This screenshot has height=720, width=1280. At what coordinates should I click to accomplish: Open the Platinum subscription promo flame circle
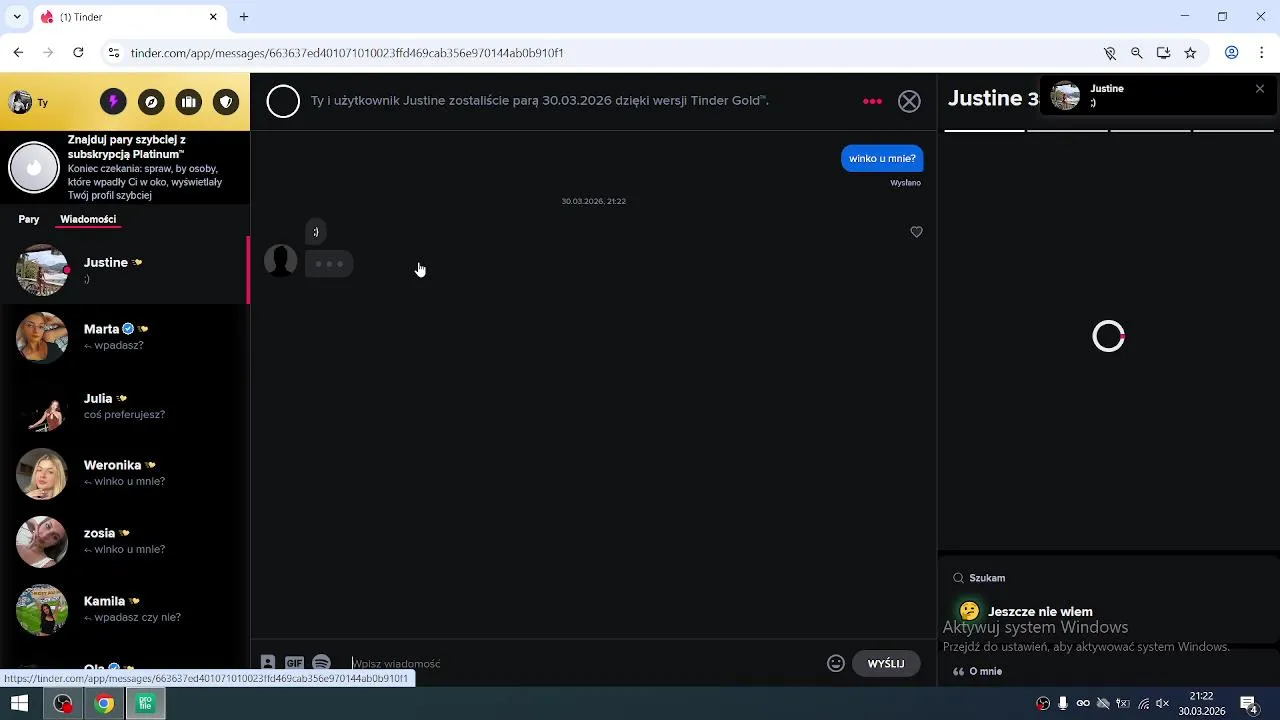[x=34, y=167]
